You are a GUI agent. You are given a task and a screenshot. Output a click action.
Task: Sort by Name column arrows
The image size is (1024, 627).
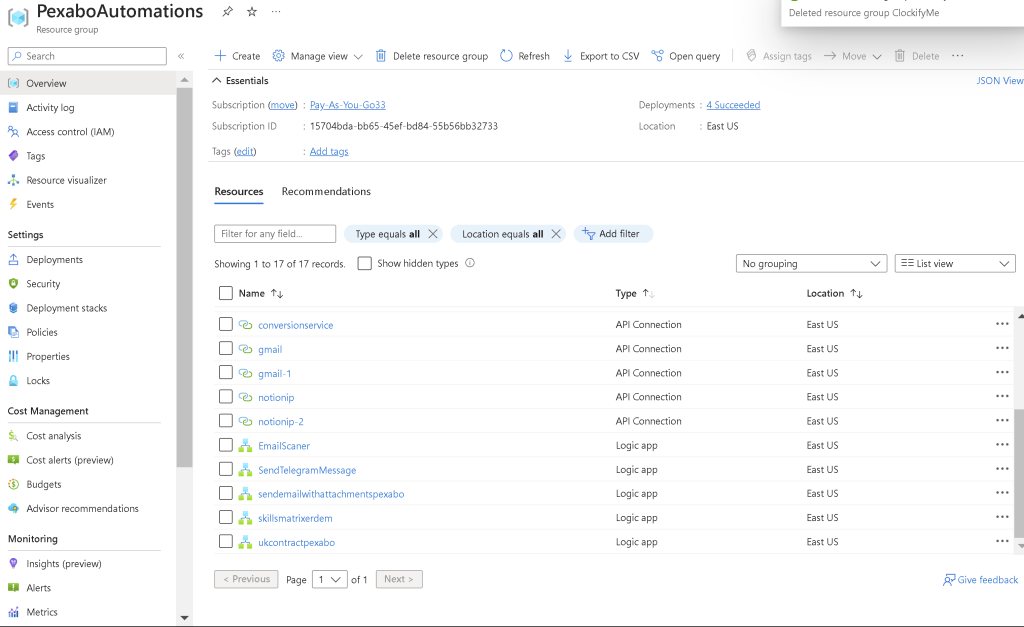tap(277, 294)
